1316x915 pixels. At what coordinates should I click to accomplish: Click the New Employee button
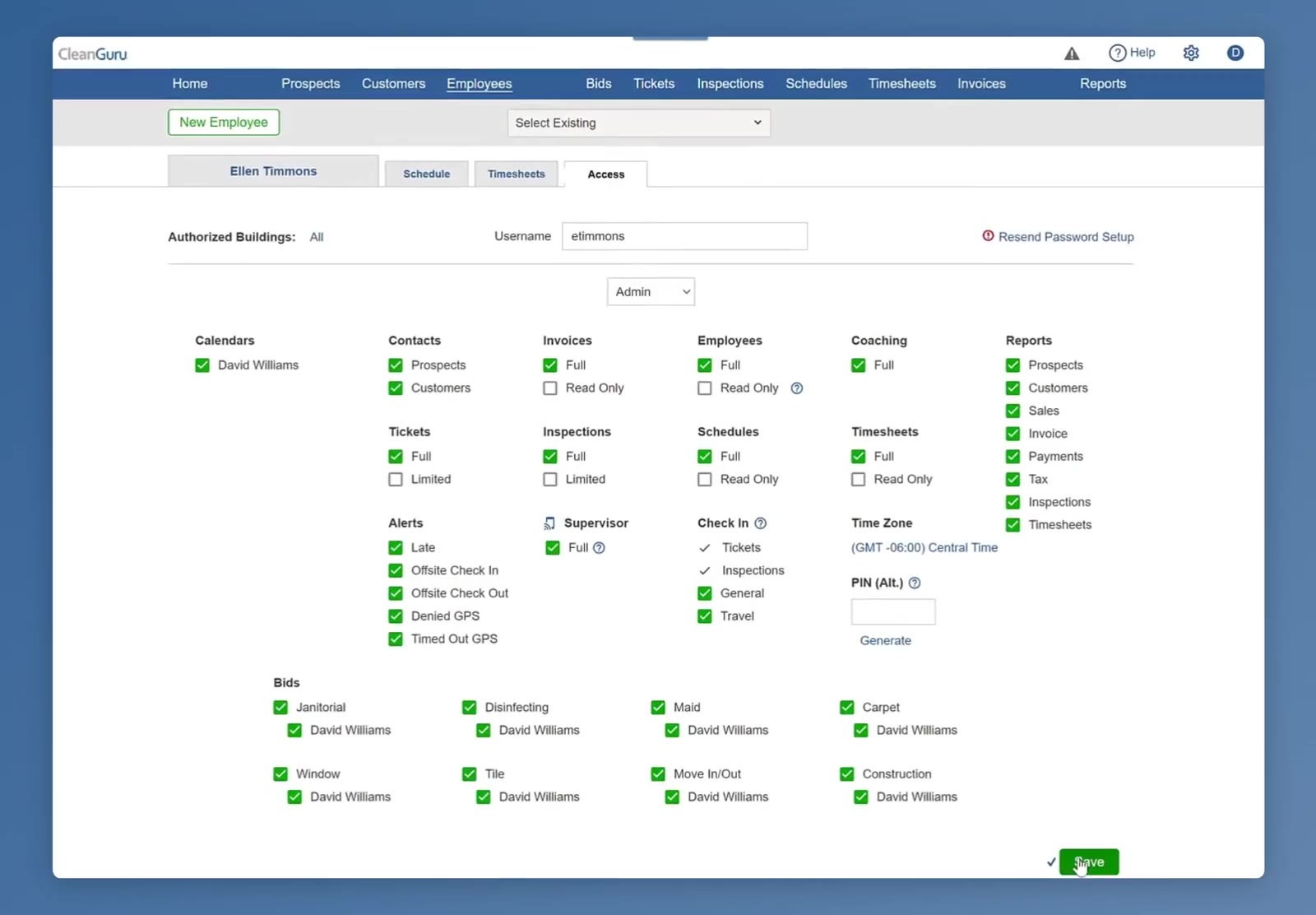click(x=224, y=123)
